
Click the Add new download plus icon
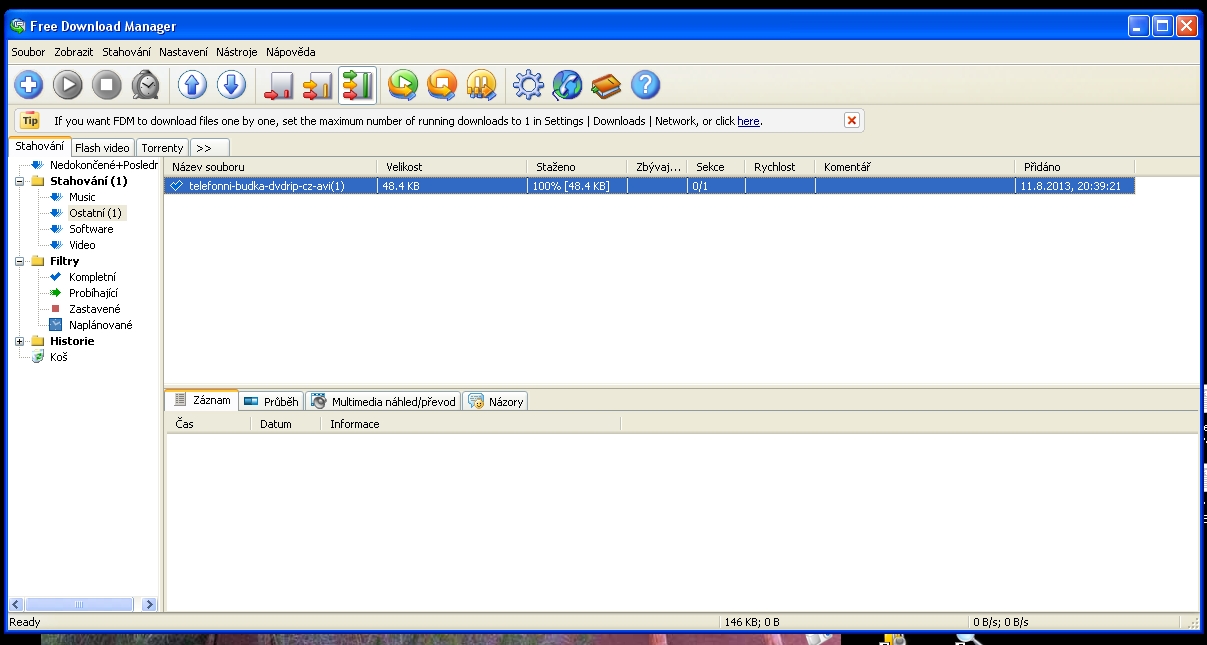[29, 86]
